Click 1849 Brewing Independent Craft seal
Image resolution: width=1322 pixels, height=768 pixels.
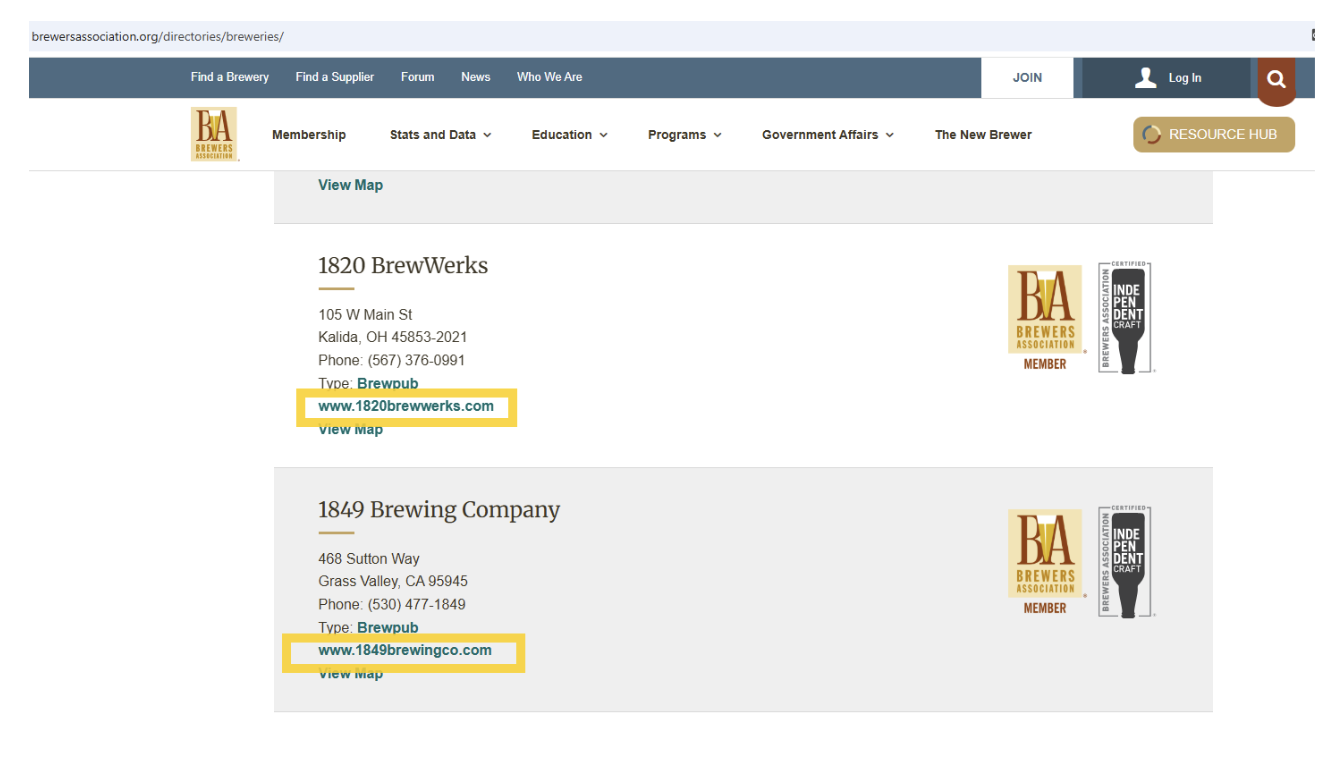pyautogui.click(x=1126, y=561)
